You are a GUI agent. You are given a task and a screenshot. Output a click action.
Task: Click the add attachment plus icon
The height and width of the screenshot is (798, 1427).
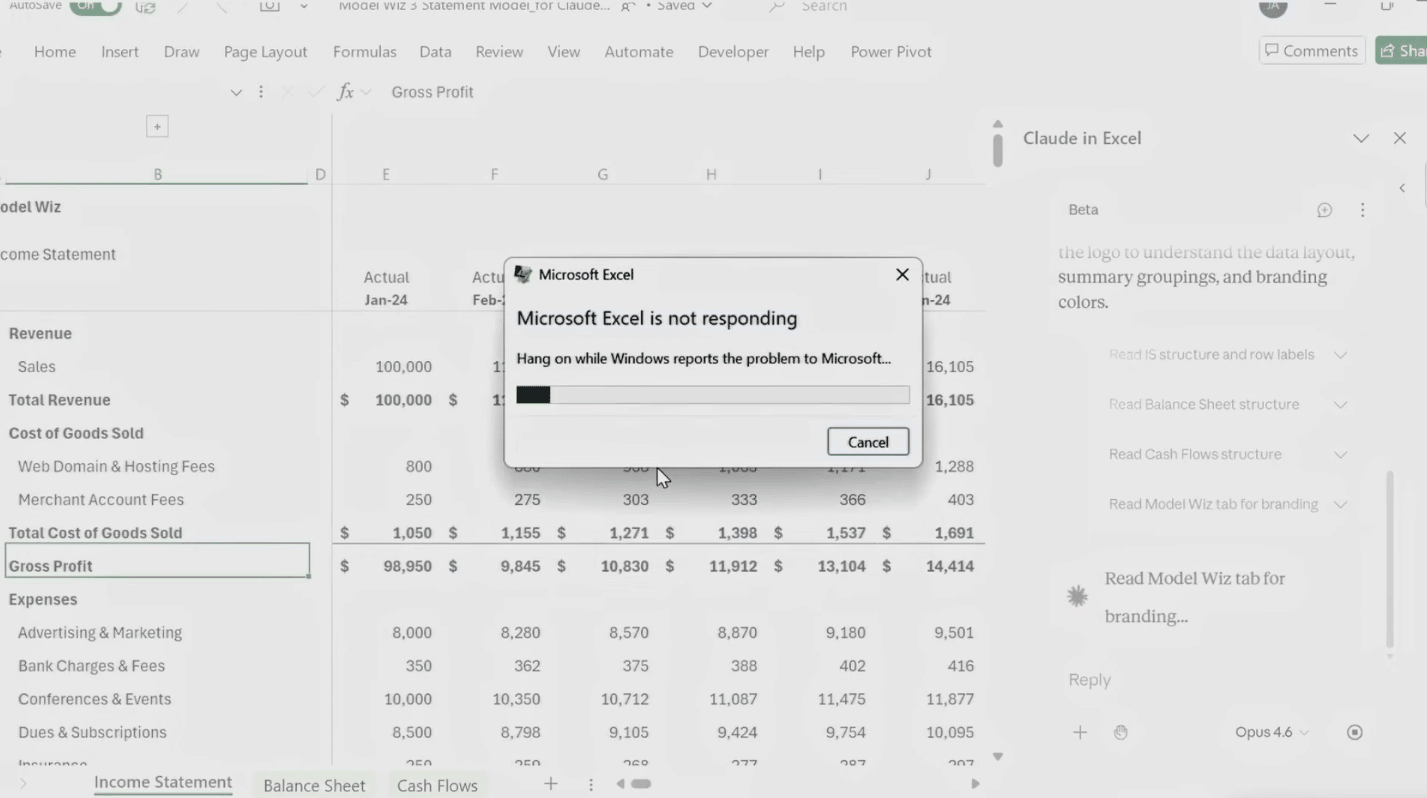coord(1080,733)
